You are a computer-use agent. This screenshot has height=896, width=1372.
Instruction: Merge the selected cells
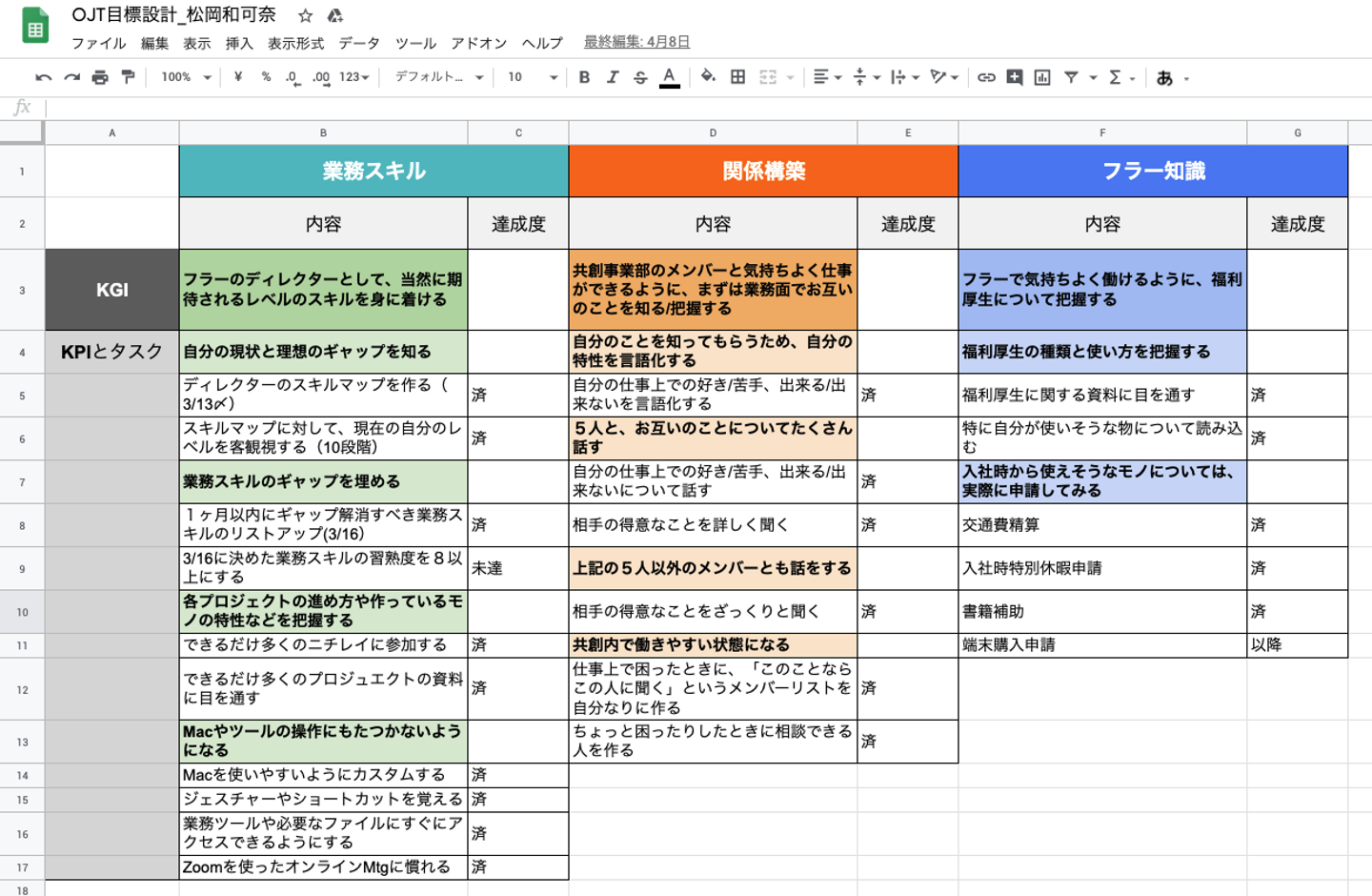coord(768,77)
